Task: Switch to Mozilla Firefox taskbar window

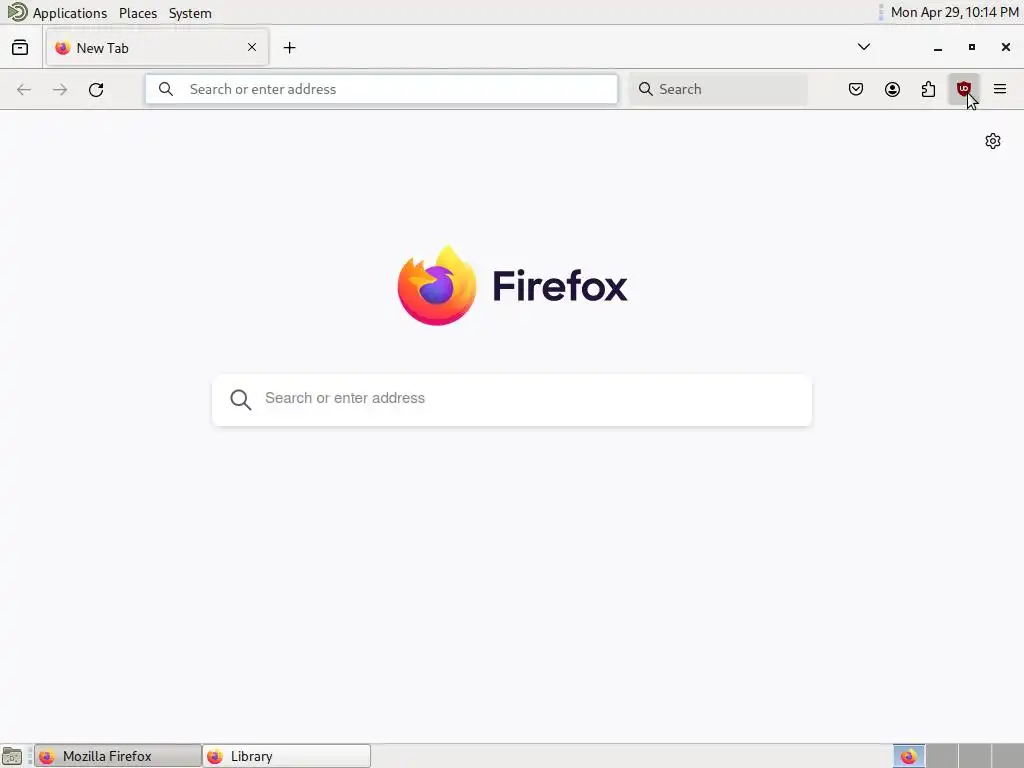Action: (x=118, y=756)
